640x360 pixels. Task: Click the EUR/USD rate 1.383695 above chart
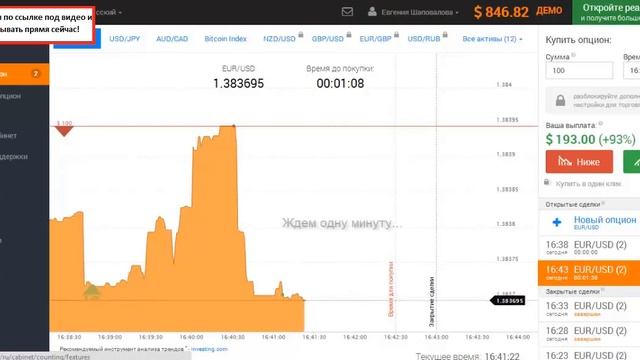tap(238, 84)
